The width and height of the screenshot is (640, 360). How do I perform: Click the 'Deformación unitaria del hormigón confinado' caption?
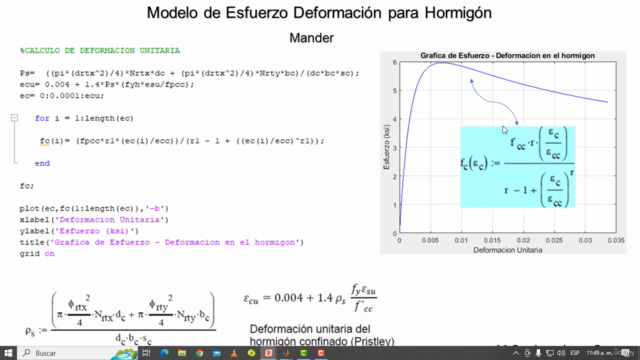322,335
